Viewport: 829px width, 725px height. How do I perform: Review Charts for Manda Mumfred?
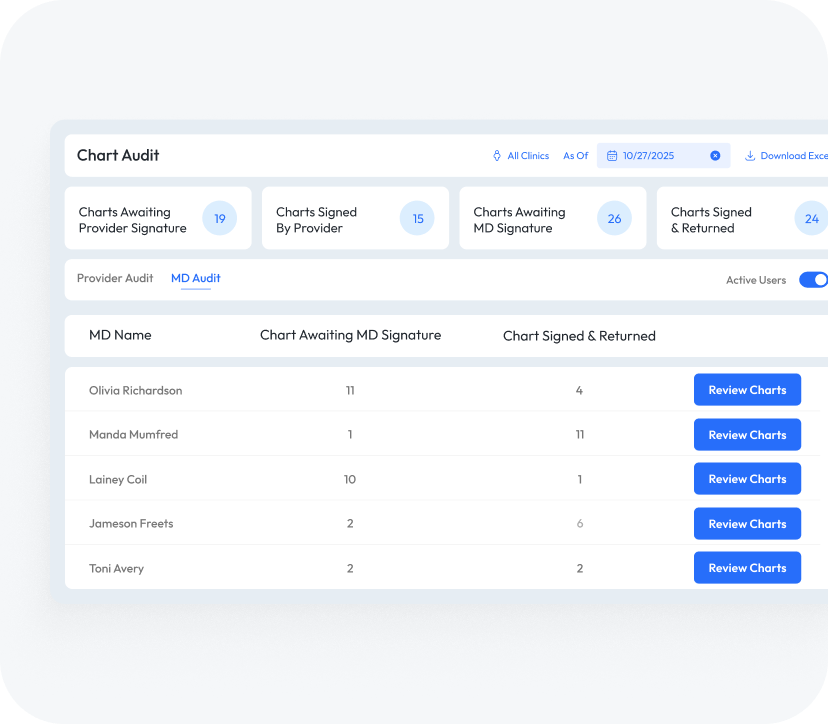[747, 435]
